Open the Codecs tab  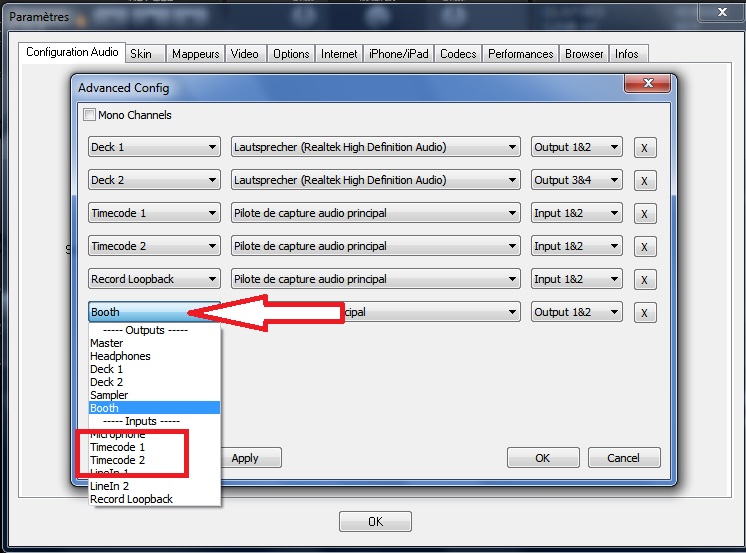(458, 54)
